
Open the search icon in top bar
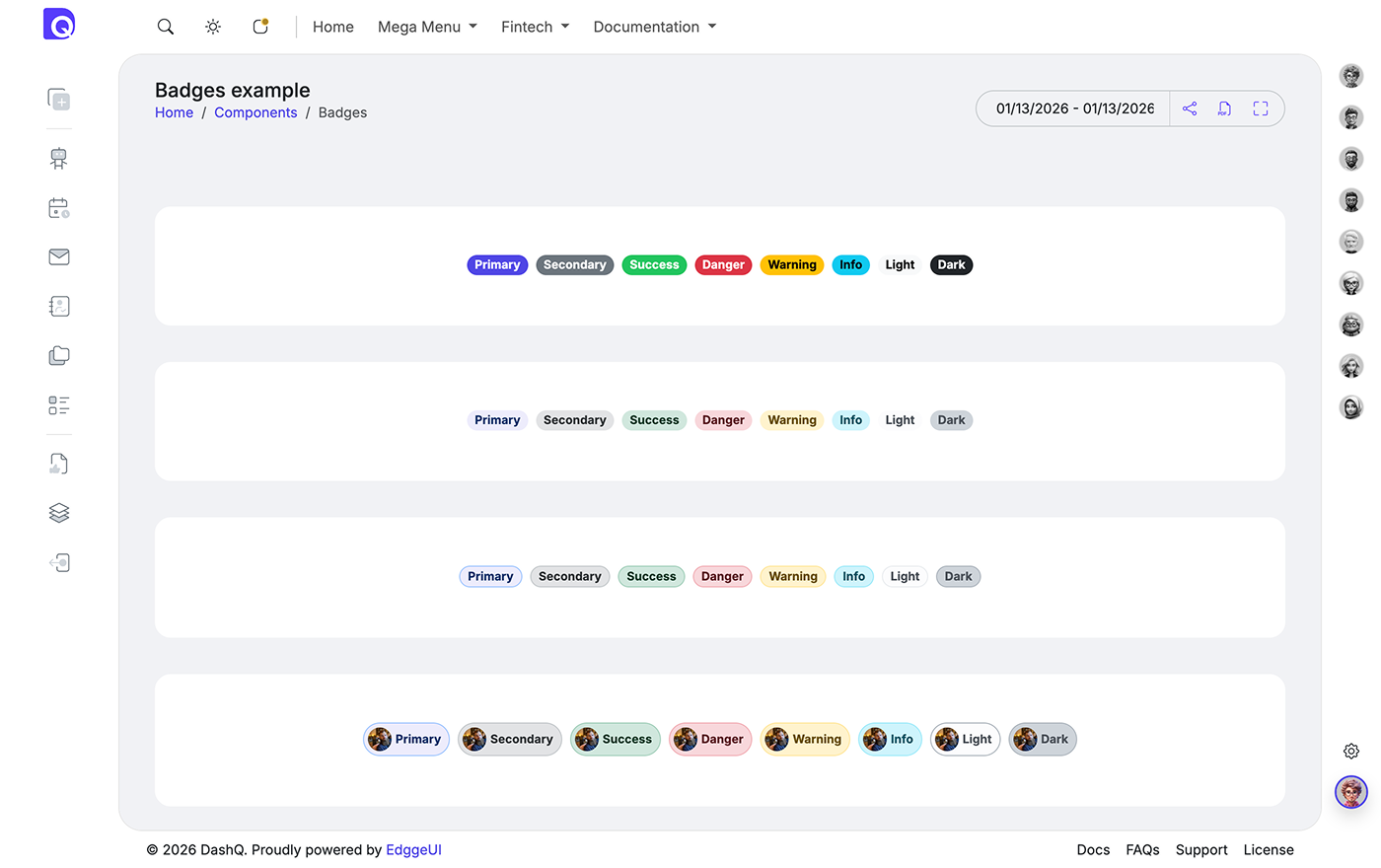click(x=166, y=27)
